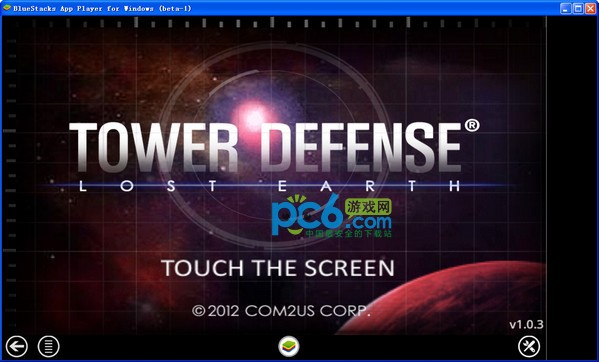Click the BlueStacks icon in title bar
599x362 pixels.
click(x=7, y=8)
